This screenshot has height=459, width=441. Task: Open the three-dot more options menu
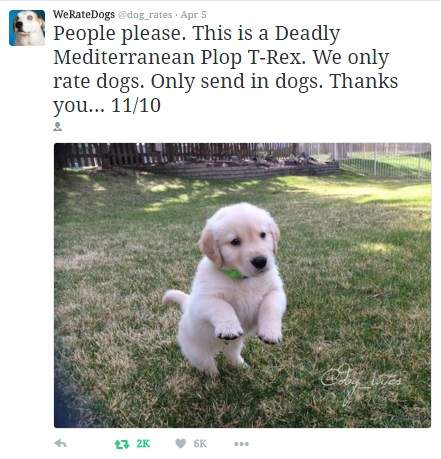(x=241, y=444)
